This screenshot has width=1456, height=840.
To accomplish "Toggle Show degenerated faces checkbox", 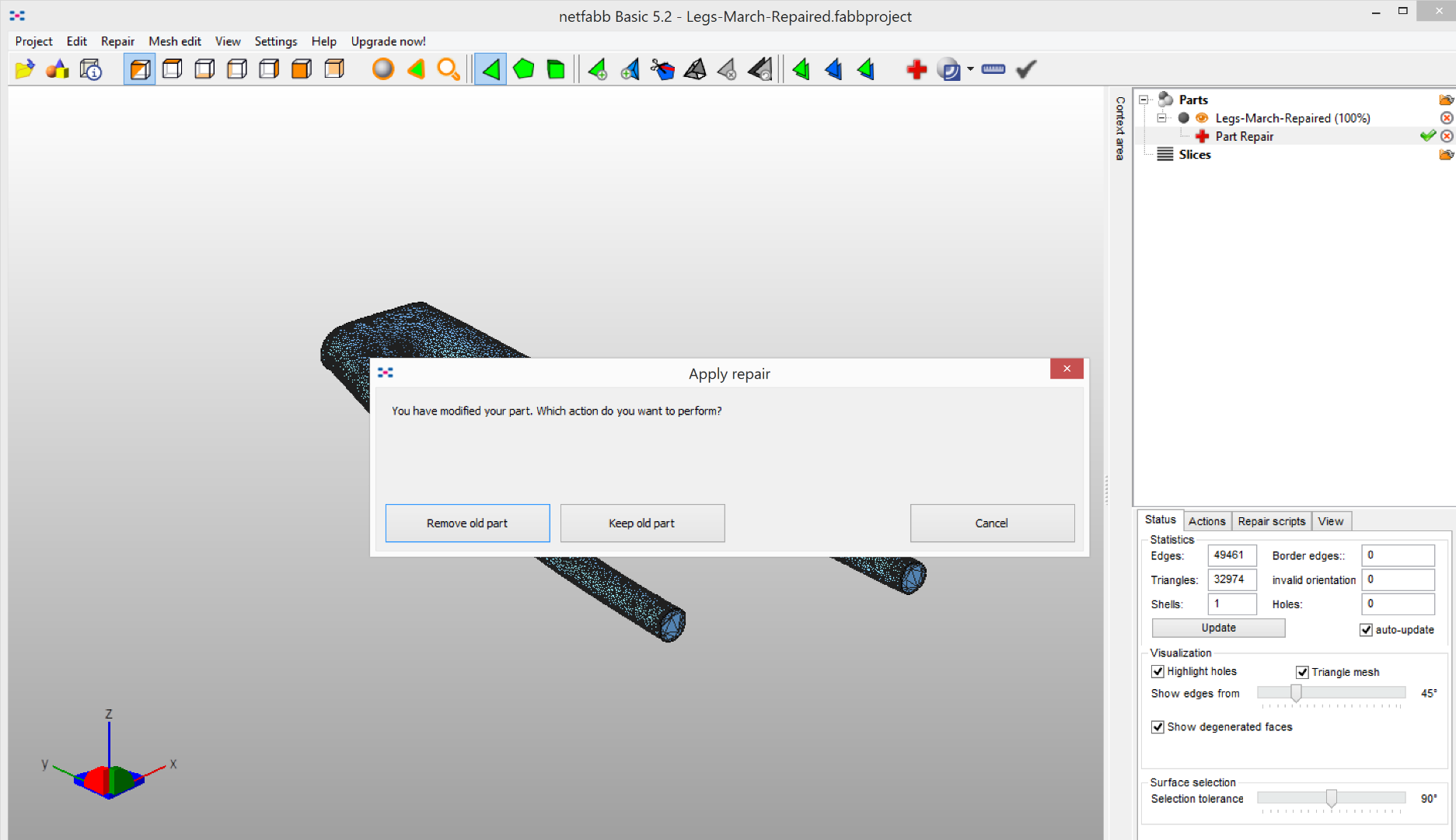I will click(1157, 727).
